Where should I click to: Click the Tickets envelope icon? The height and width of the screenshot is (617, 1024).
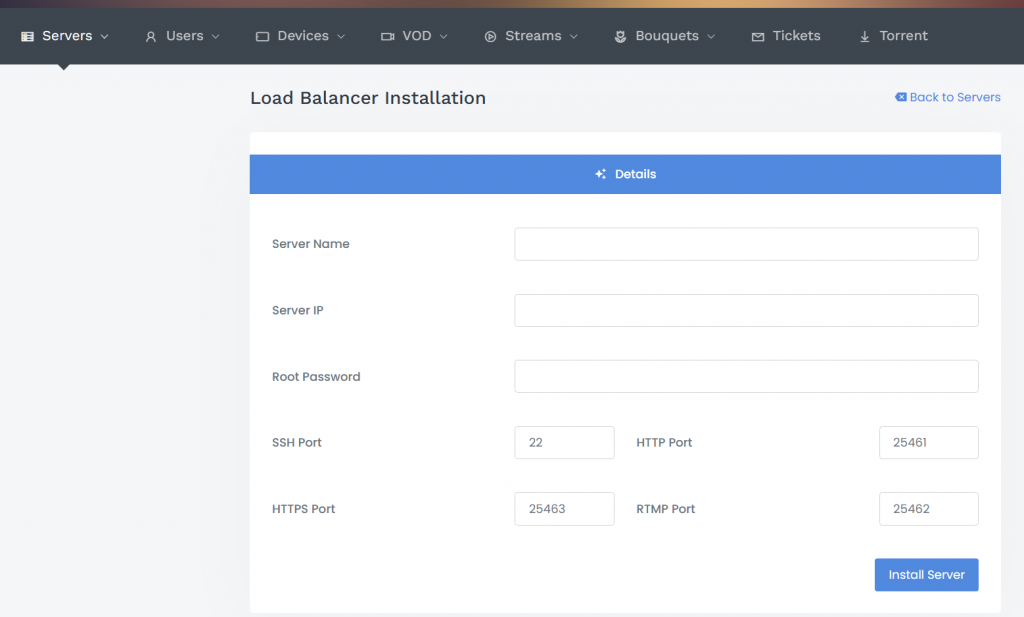click(758, 36)
